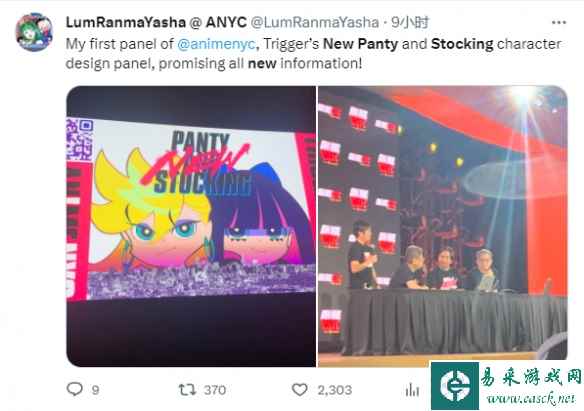Click the LumRanmaYasha @ ANYC display name

(x=156, y=22)
